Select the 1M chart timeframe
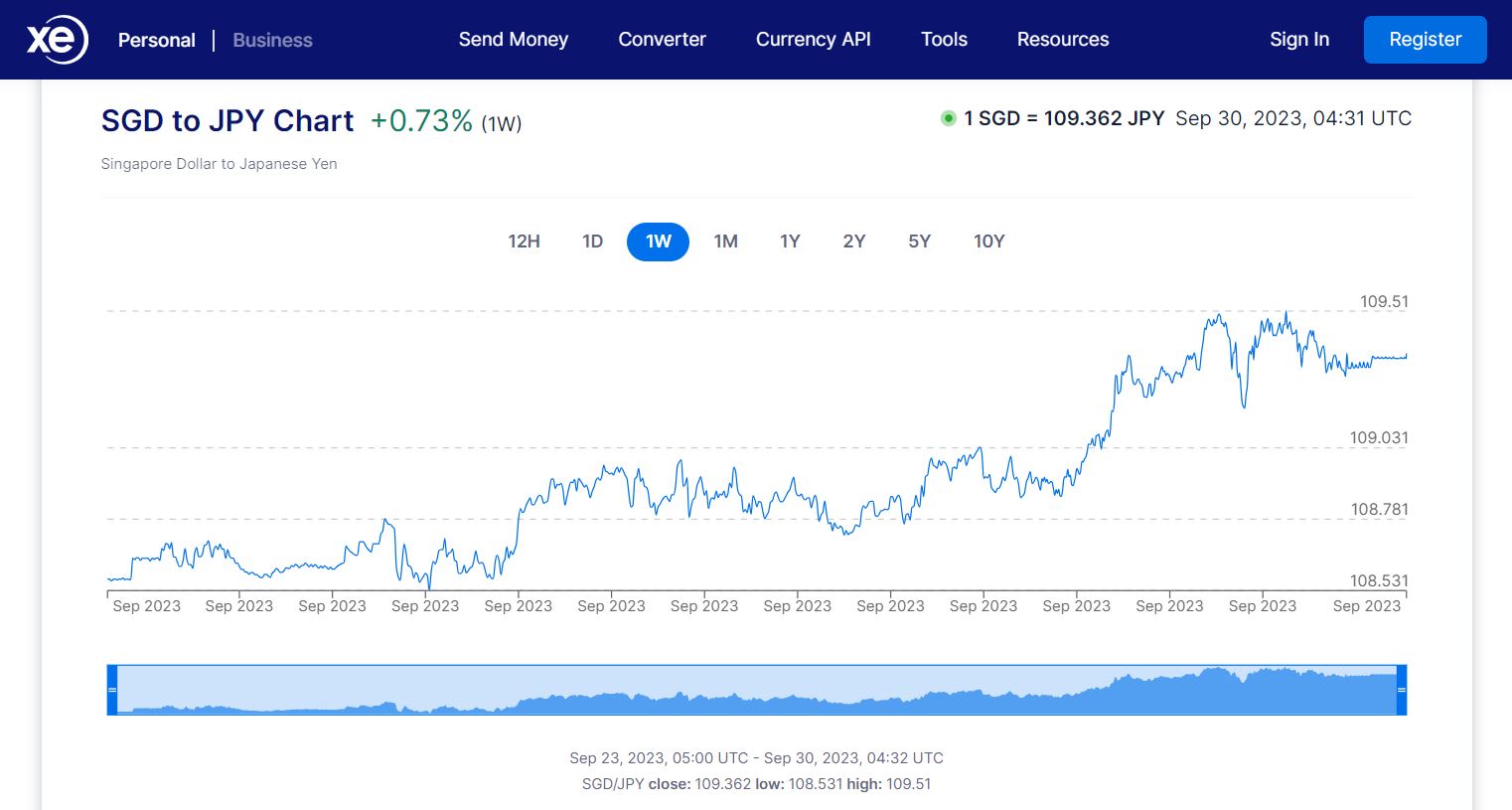 (x=726, y=241)
